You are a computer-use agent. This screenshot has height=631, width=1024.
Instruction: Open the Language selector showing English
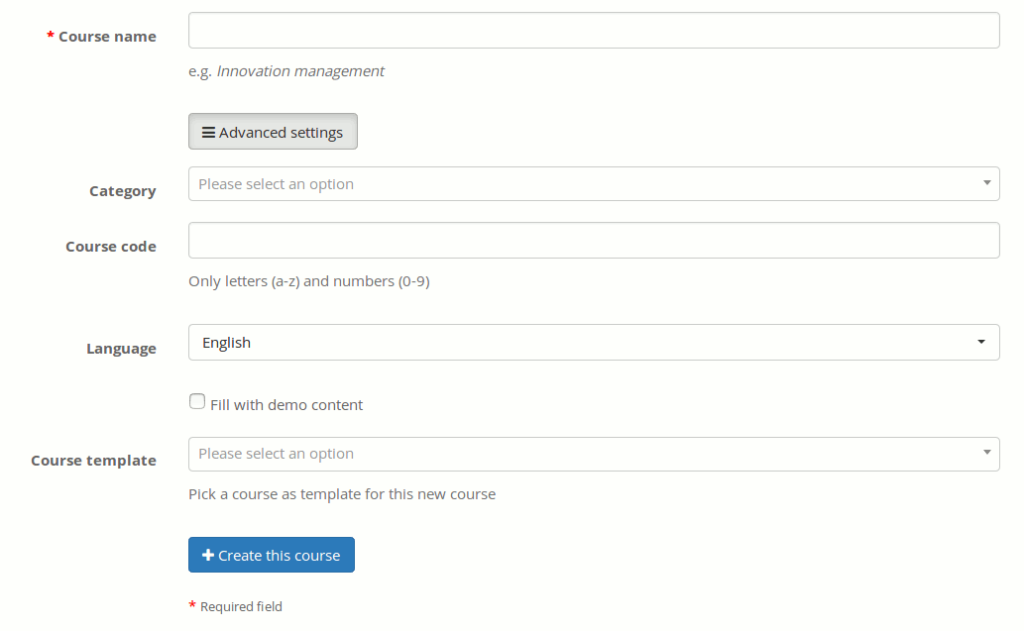pos(594,341)
